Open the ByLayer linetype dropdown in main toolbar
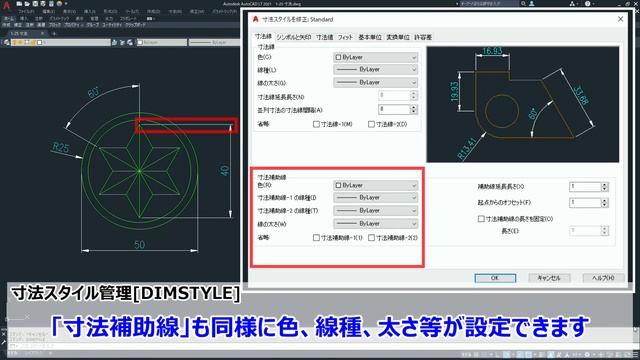The width and height of the screenshot is (640, 360). (214, 42)
